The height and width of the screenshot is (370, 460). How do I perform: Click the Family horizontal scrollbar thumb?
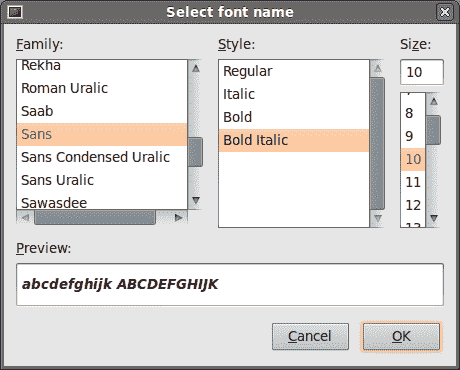(x=95, y=218)
